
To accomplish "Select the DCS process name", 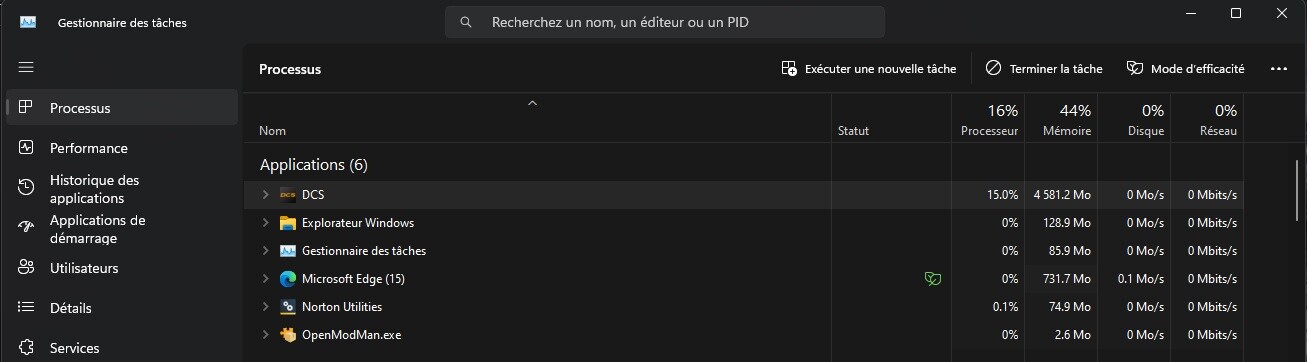I will point(313,195).
